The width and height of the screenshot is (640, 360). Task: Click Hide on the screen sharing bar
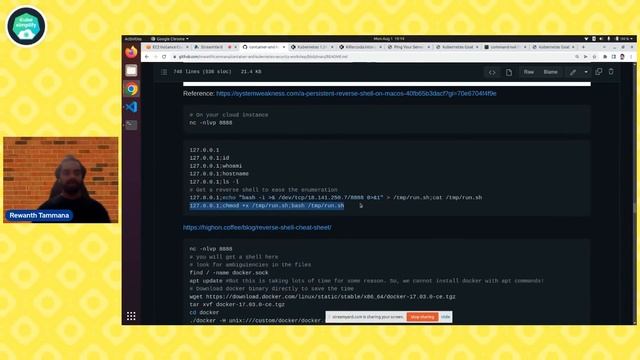pos(445,317)
